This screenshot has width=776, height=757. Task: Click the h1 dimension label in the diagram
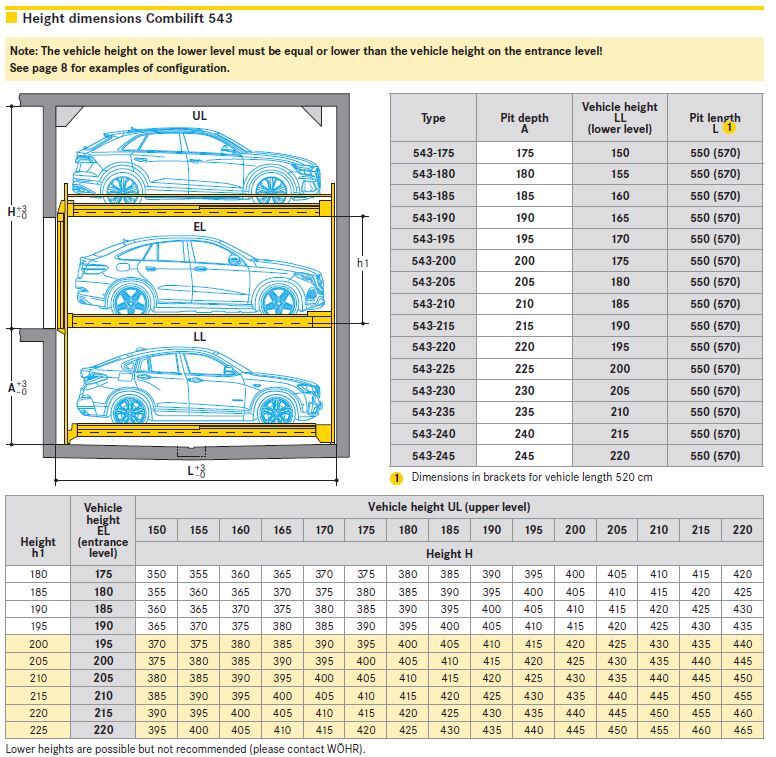[x=363, y=262]
